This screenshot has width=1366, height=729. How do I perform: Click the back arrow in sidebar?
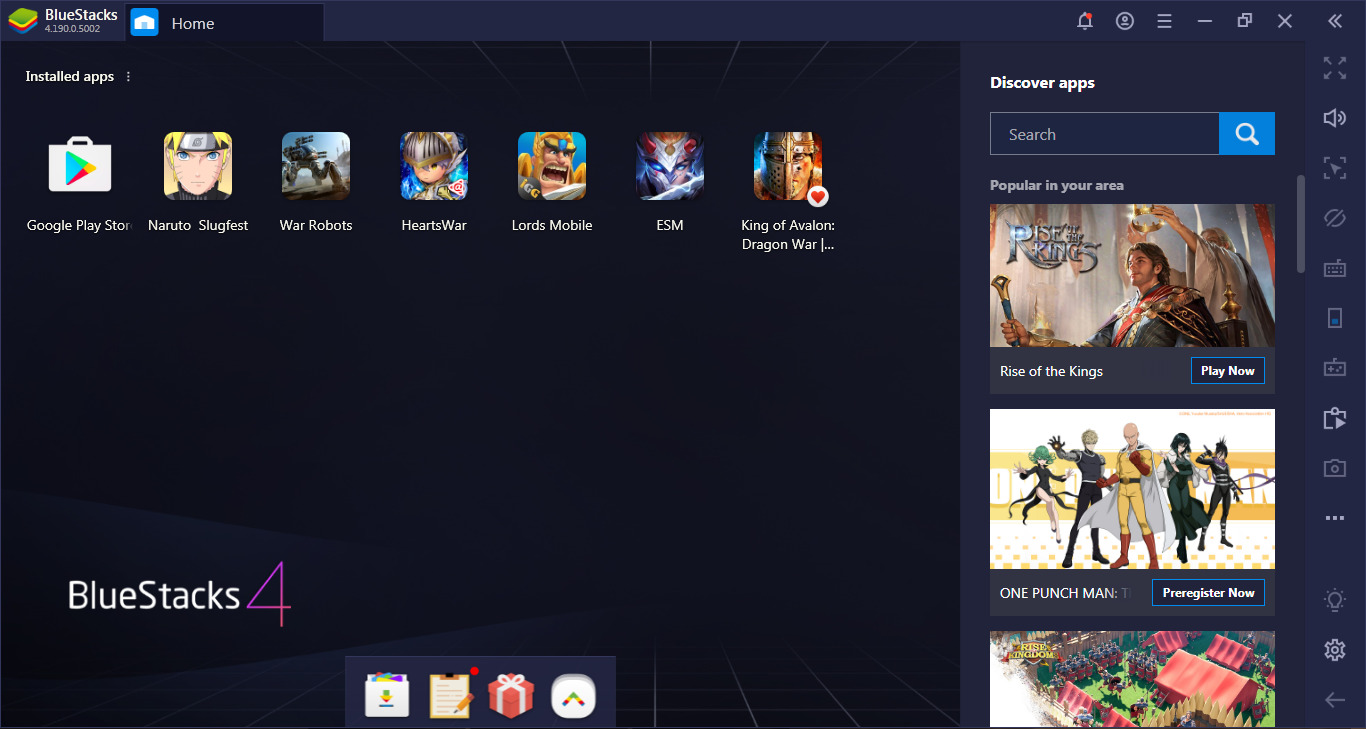click(1335, 700)
